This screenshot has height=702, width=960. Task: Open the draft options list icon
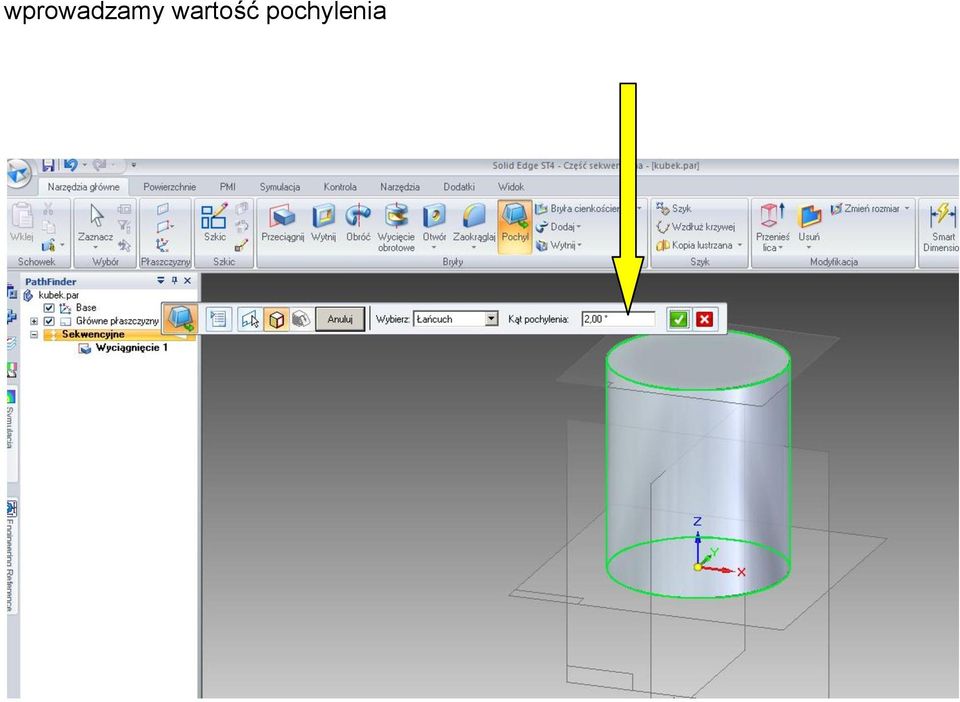pos(219,319)
